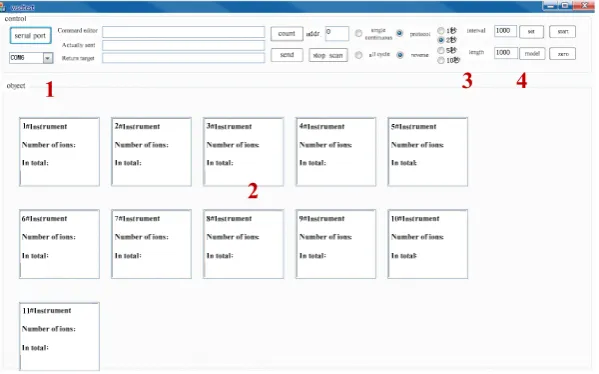Choose the 5秒 interval radio option
The width and height of the screenshot is (599, 374).
pyautogui.click(x=441, y=50)
